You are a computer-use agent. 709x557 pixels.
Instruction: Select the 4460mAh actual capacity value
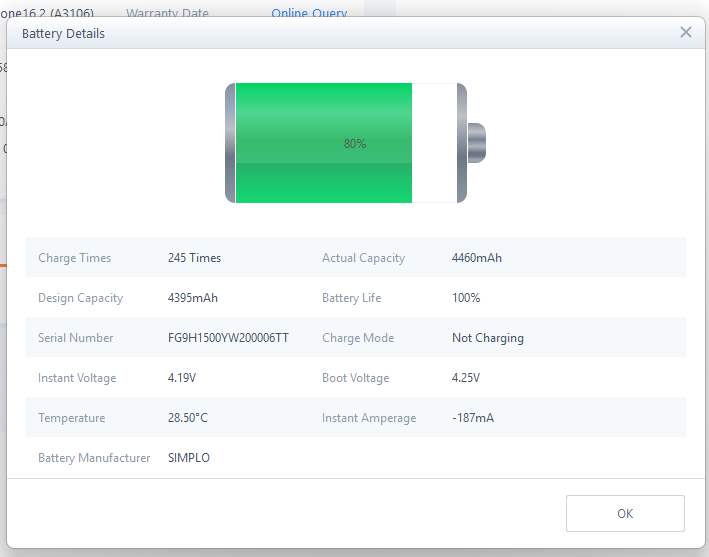click(476, 258)
